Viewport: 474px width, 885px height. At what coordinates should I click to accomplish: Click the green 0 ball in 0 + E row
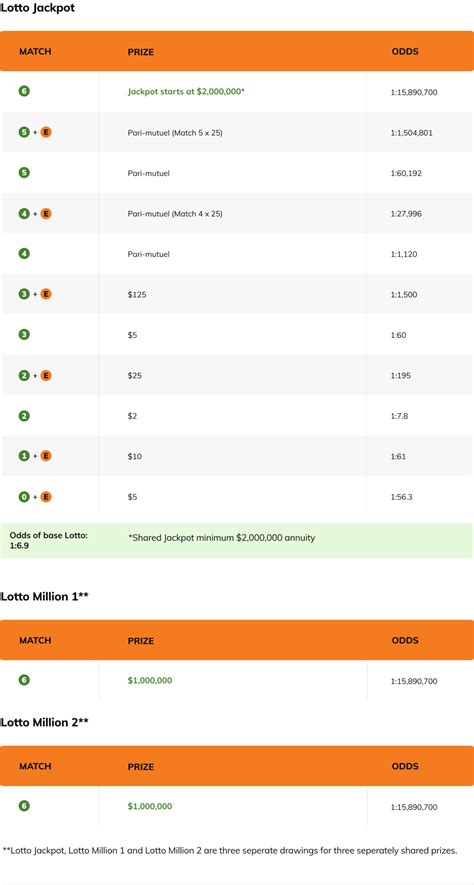[x=24, y=497]
